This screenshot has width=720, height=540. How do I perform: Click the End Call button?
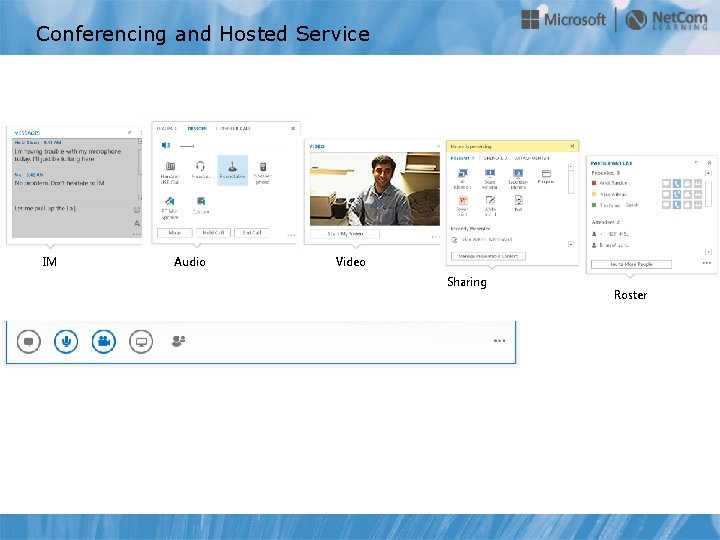pyautogui.click(x=252, y=233)
